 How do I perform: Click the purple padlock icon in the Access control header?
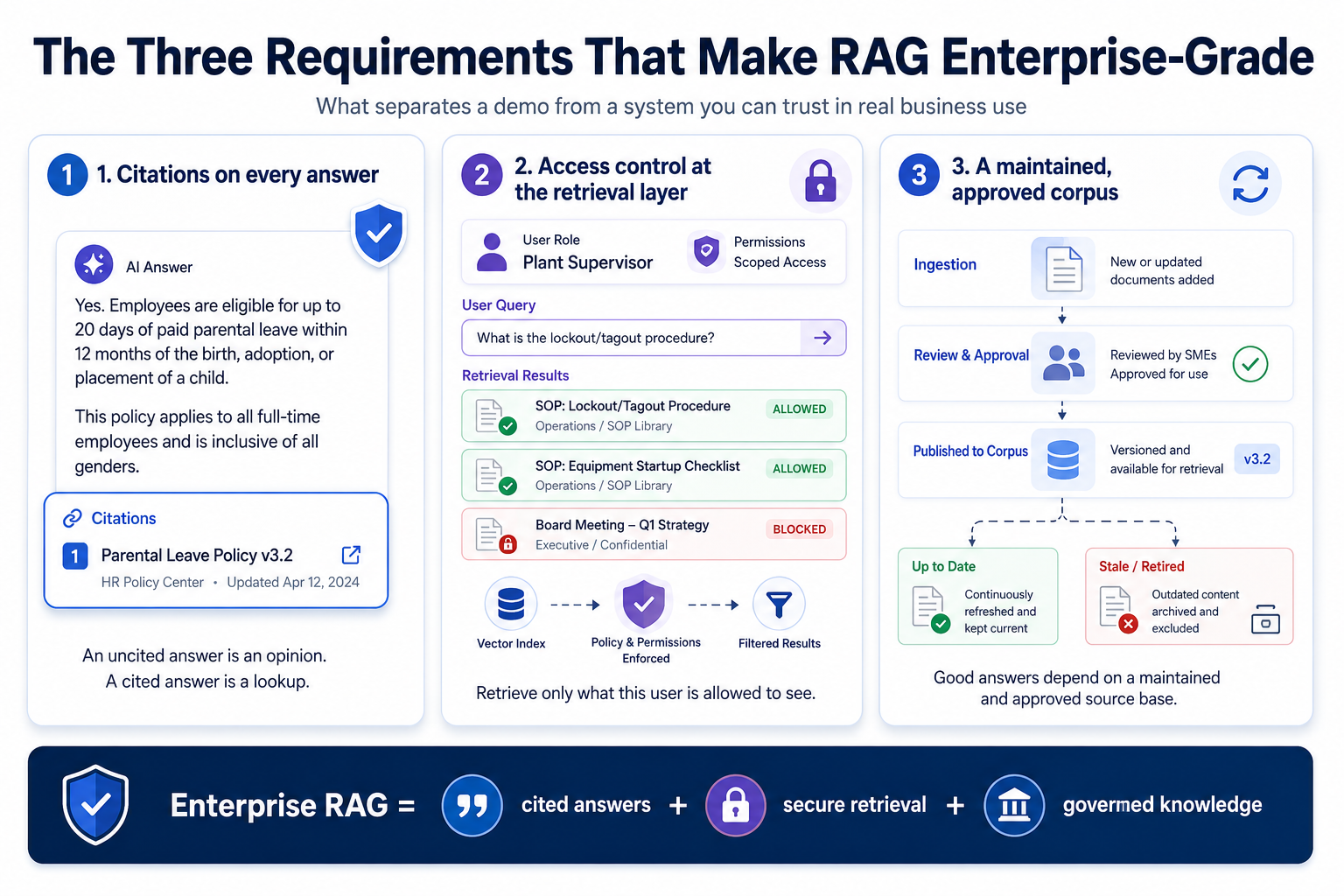tap(820, 181)
